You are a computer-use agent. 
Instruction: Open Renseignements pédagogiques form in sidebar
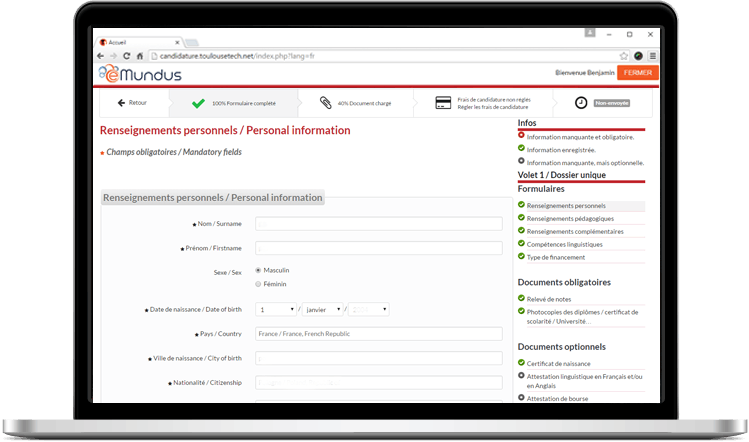(570, 218)
